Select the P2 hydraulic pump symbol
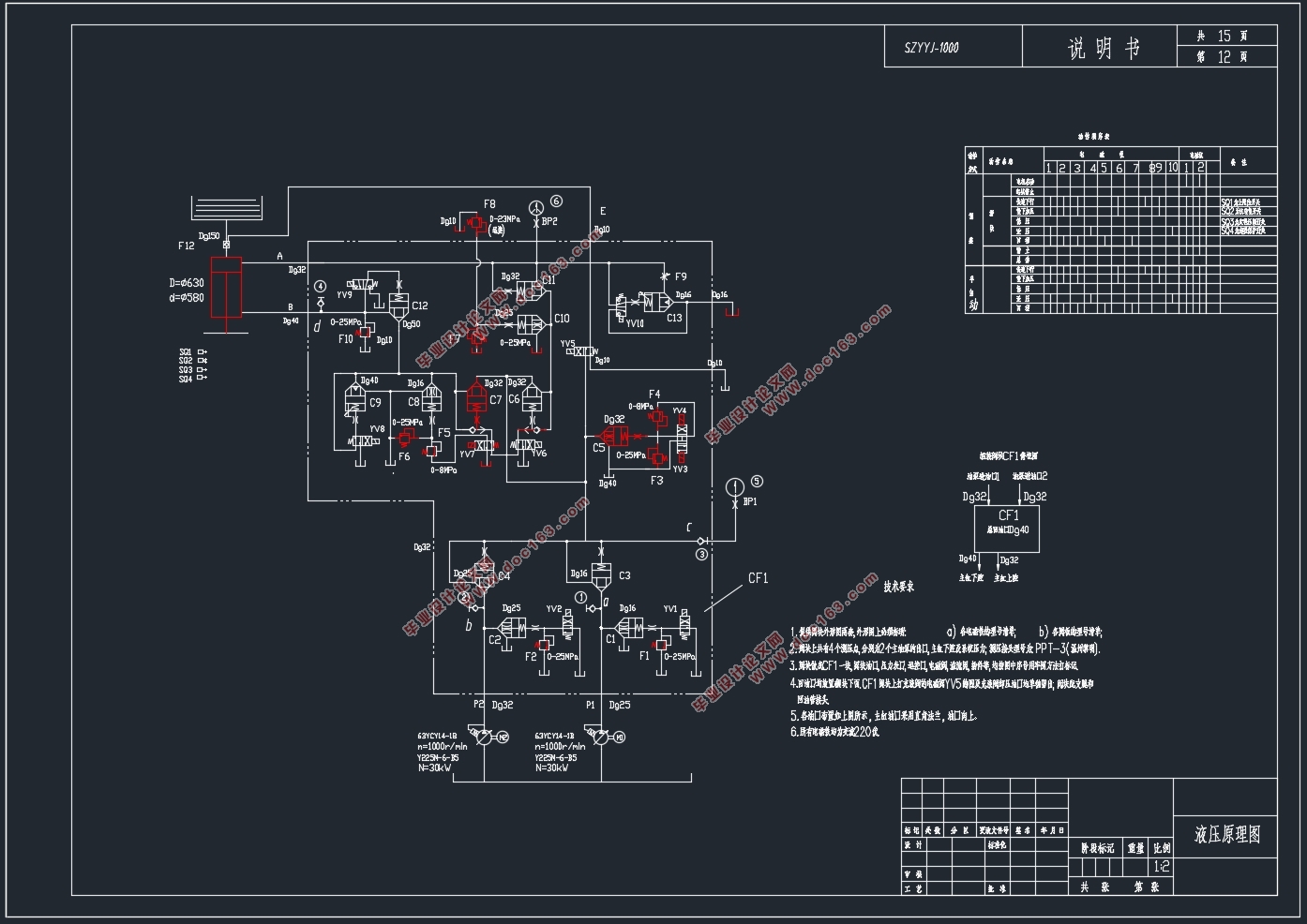Viewport: 1307px width, 924px height. point(484,738)
